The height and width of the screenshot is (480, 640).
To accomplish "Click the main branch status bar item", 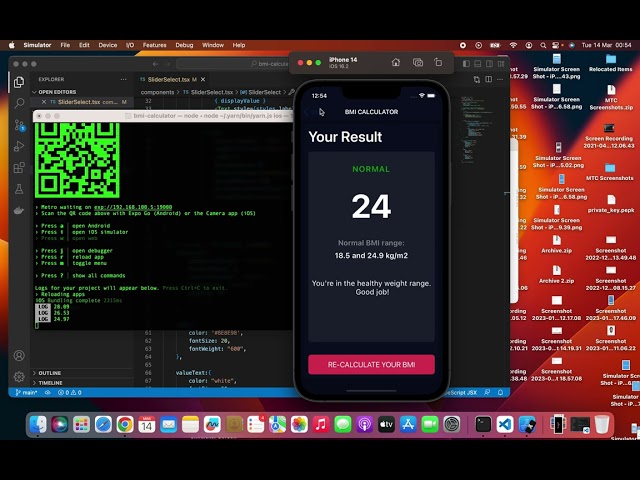I will (x=26, y=393).
